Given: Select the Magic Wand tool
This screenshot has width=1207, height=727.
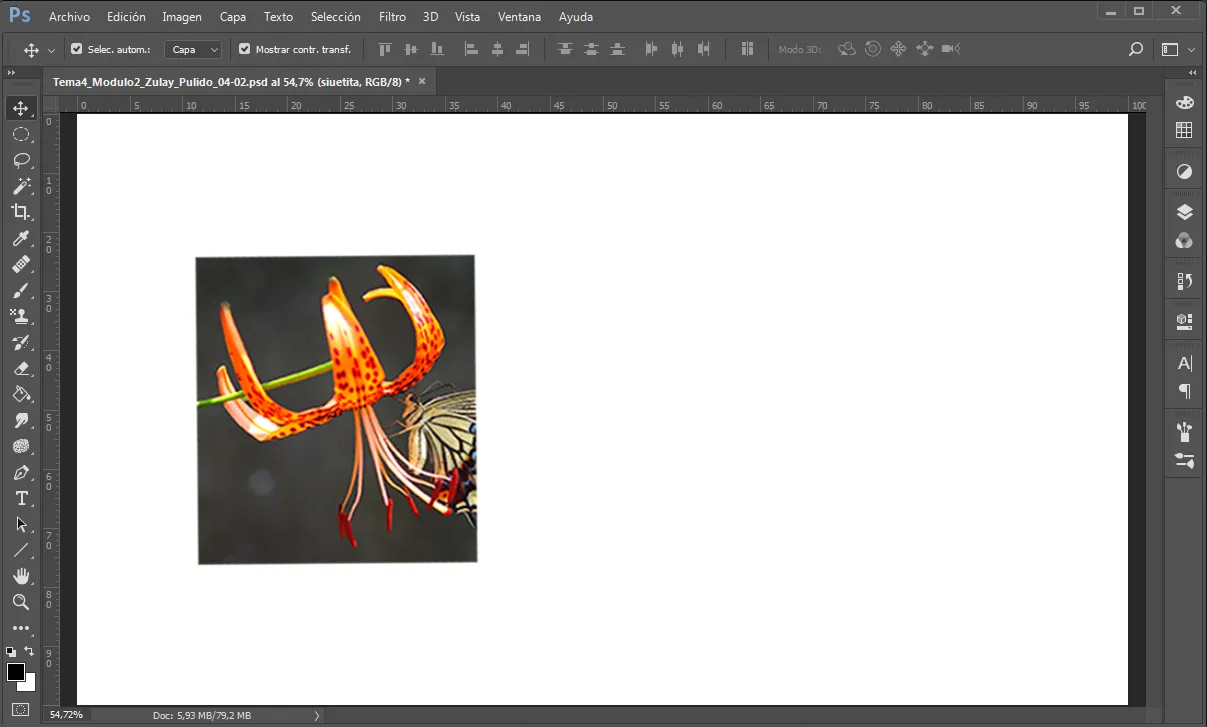Looking at the screenshot, I should click(x=20, y=186).
